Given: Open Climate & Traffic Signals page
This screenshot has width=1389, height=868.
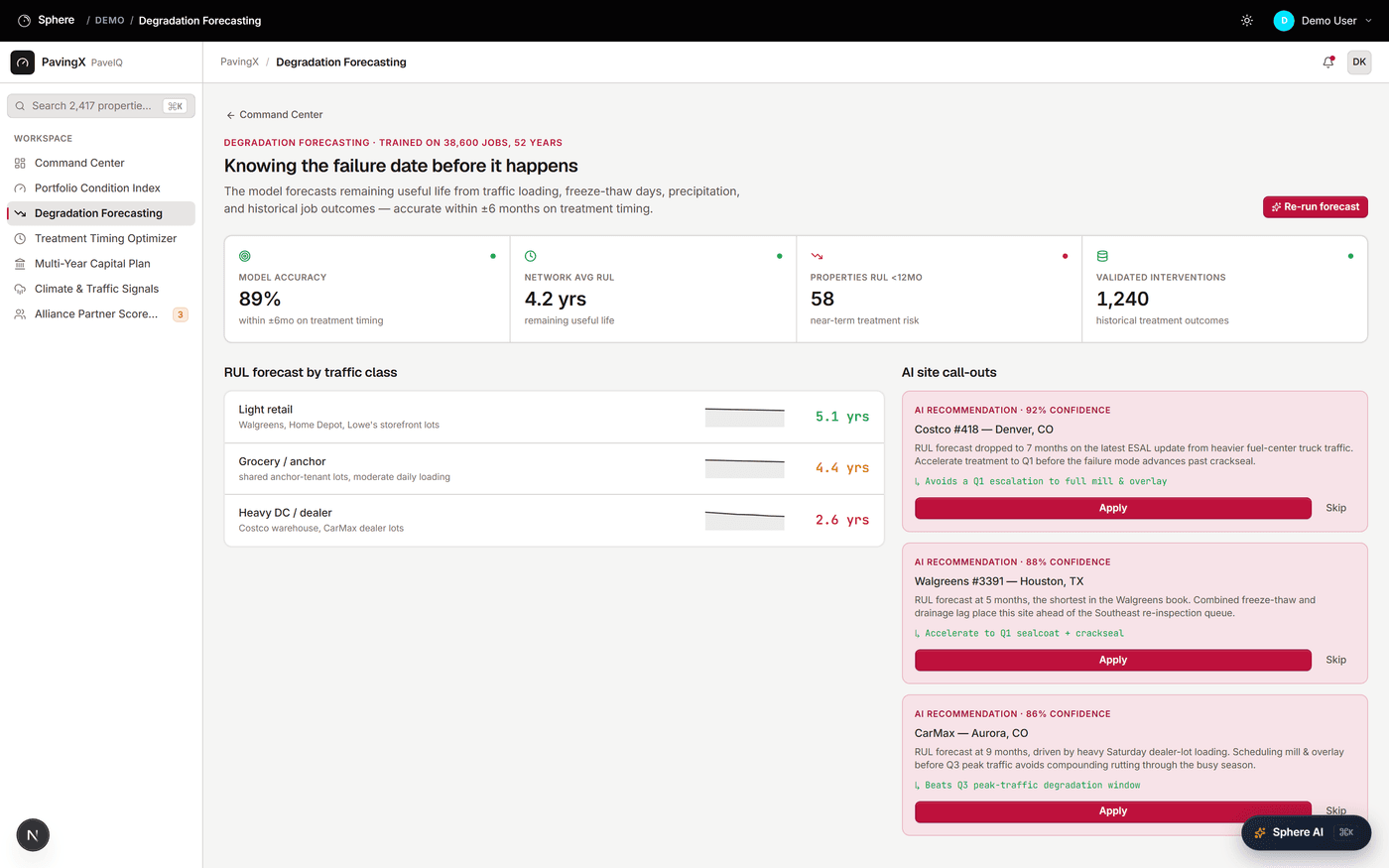Looking at the screenshot, I should 101,289.
